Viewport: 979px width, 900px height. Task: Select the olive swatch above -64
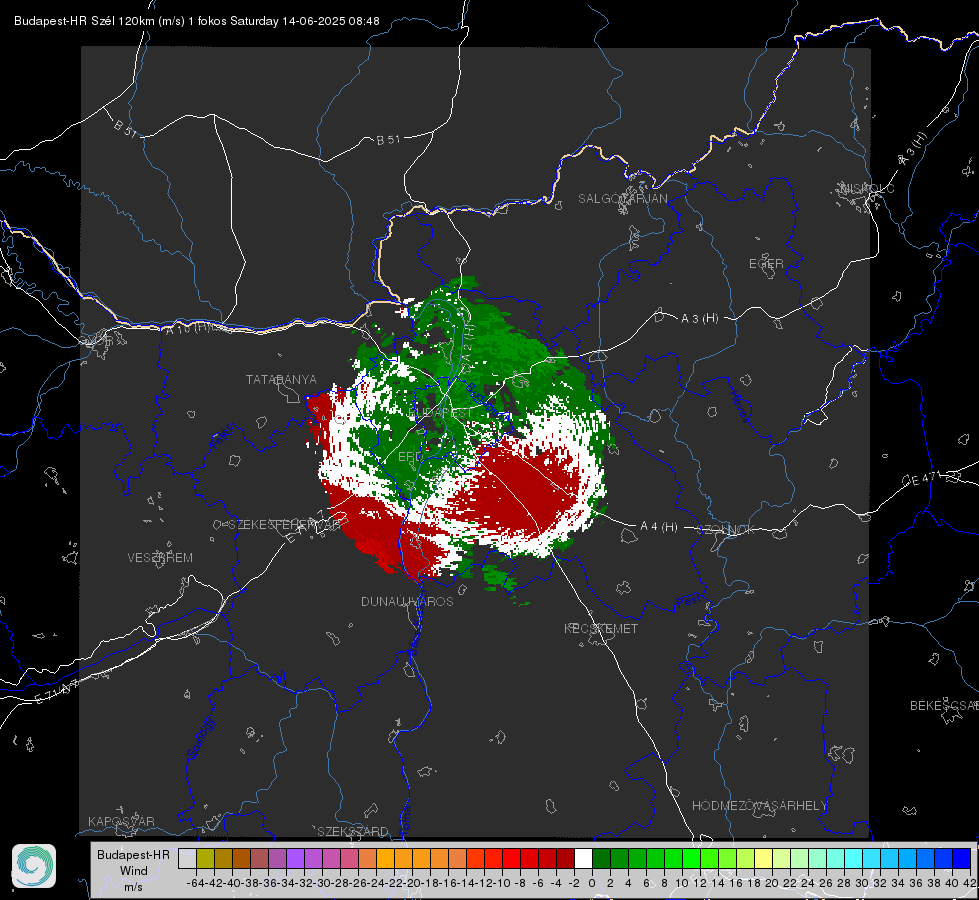pyautogui.click(x=205, y=858)
